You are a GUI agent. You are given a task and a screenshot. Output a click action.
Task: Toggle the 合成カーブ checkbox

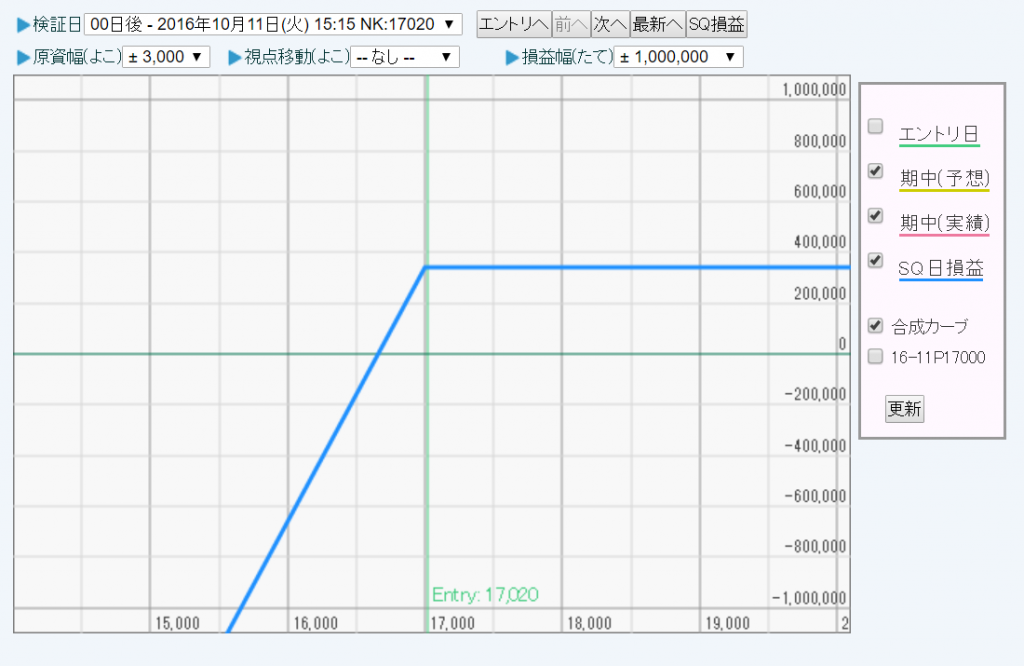pyautogui.click(x=876, y=325)
